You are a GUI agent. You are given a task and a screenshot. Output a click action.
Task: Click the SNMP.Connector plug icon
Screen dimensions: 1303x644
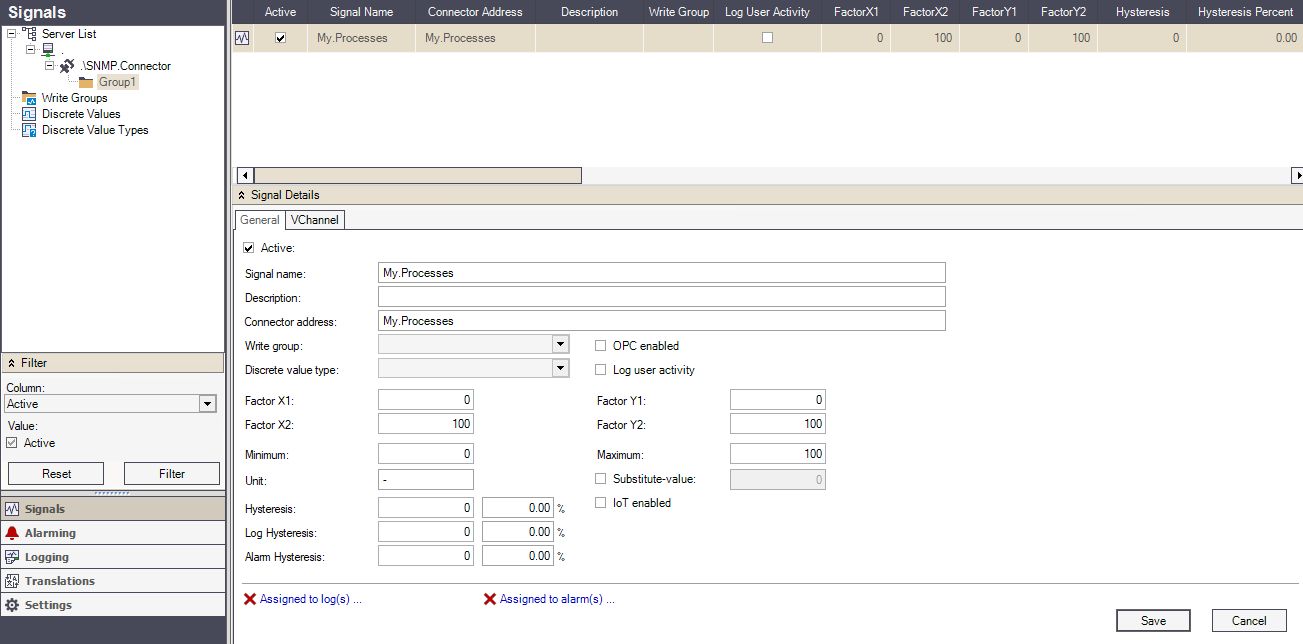67,66
